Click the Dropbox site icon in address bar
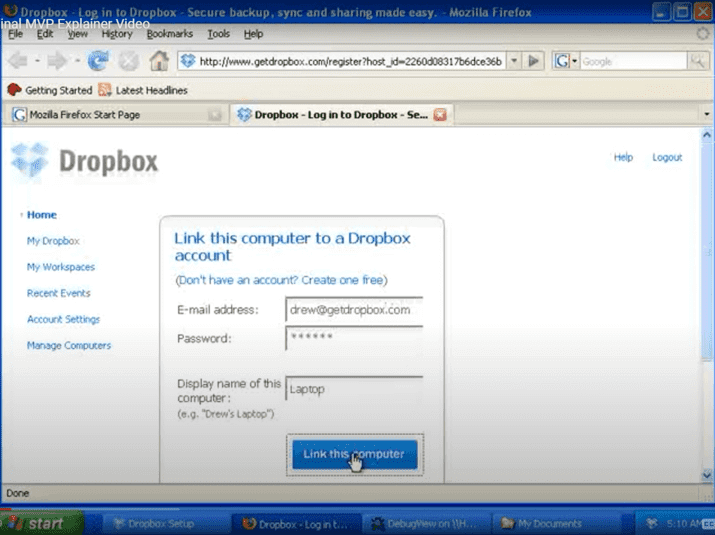 click(187, 61)
